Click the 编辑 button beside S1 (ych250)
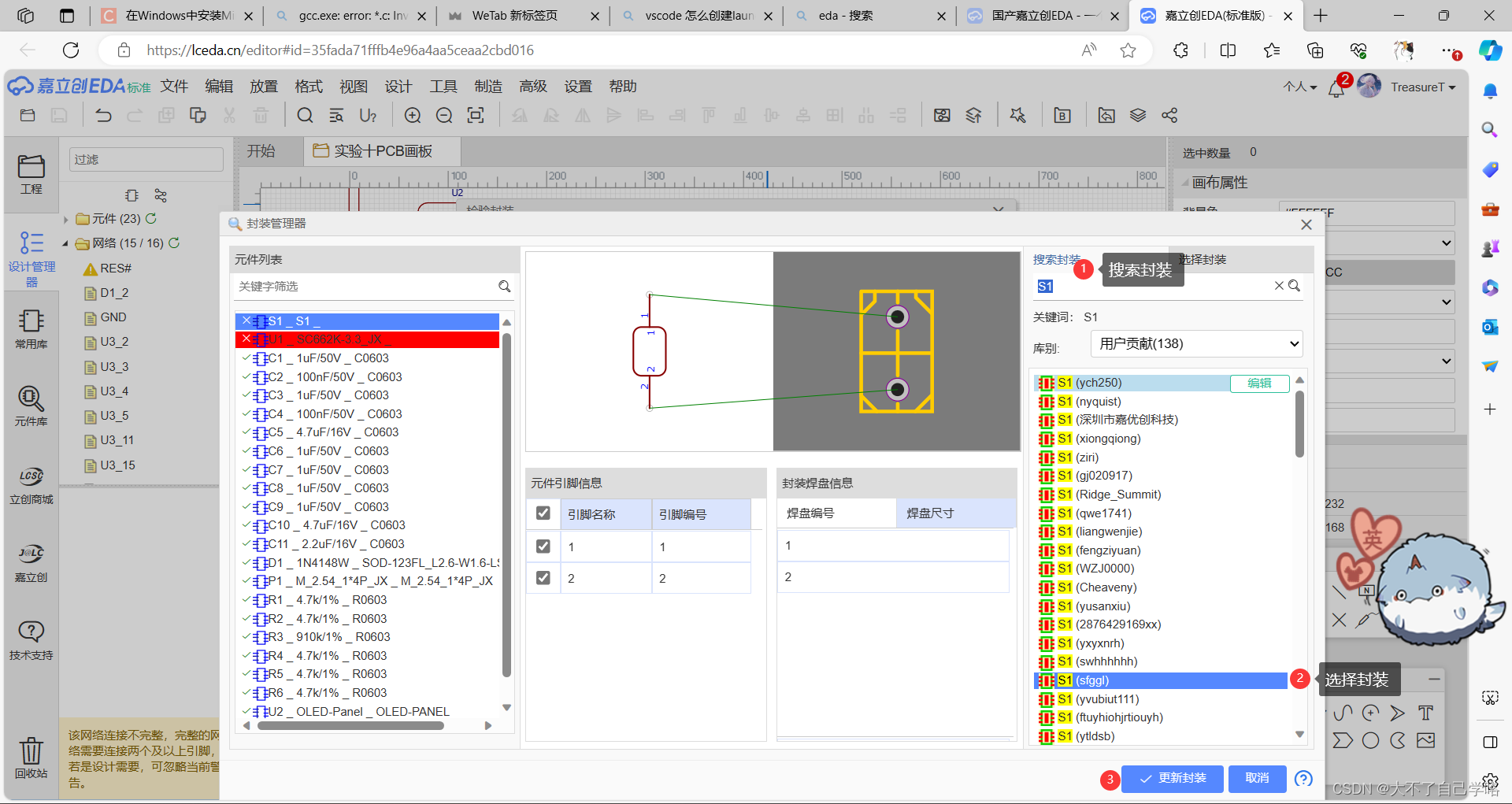1512x804 pixels. pos(1259,383)
